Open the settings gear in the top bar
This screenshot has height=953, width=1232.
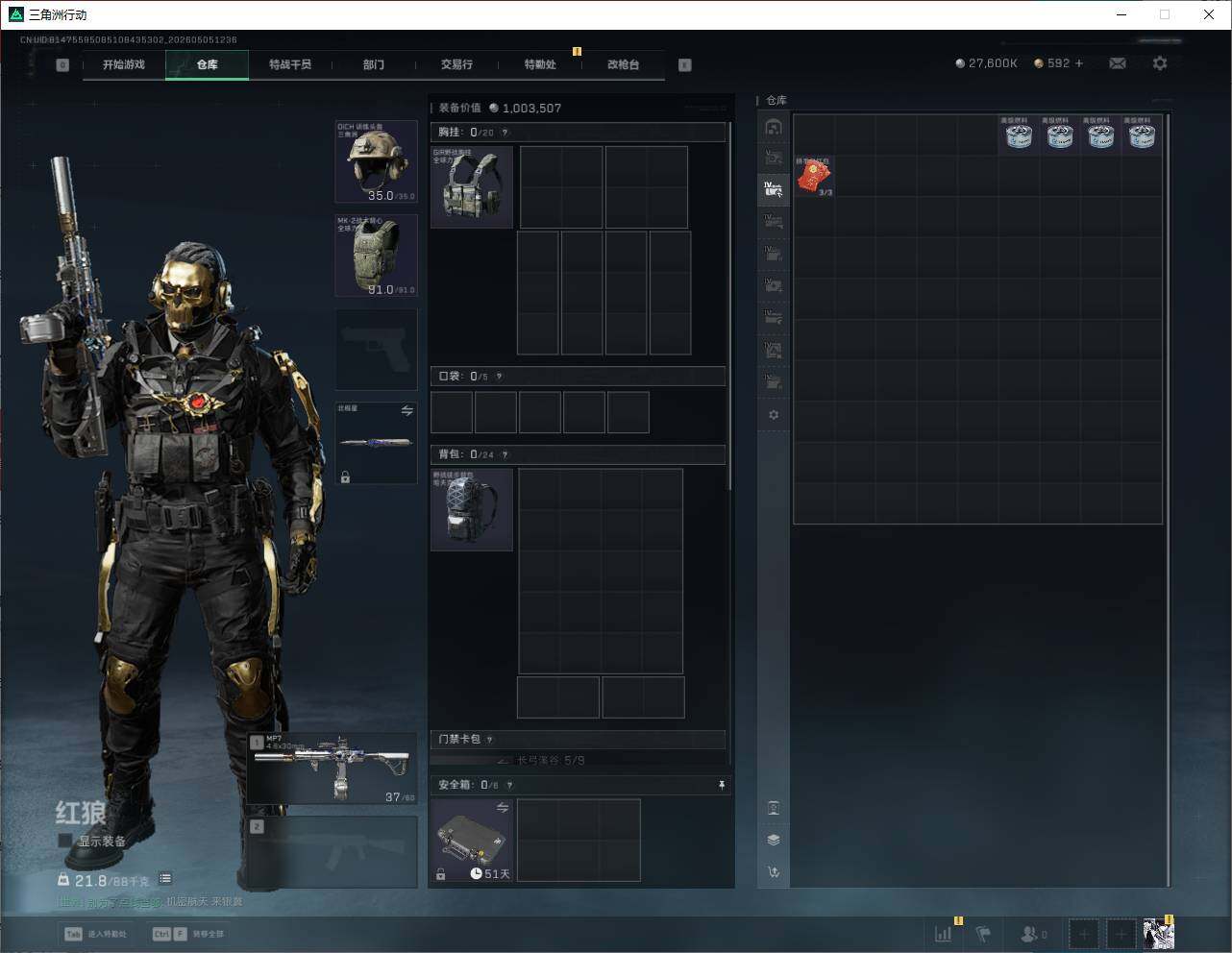(1160, 63)
